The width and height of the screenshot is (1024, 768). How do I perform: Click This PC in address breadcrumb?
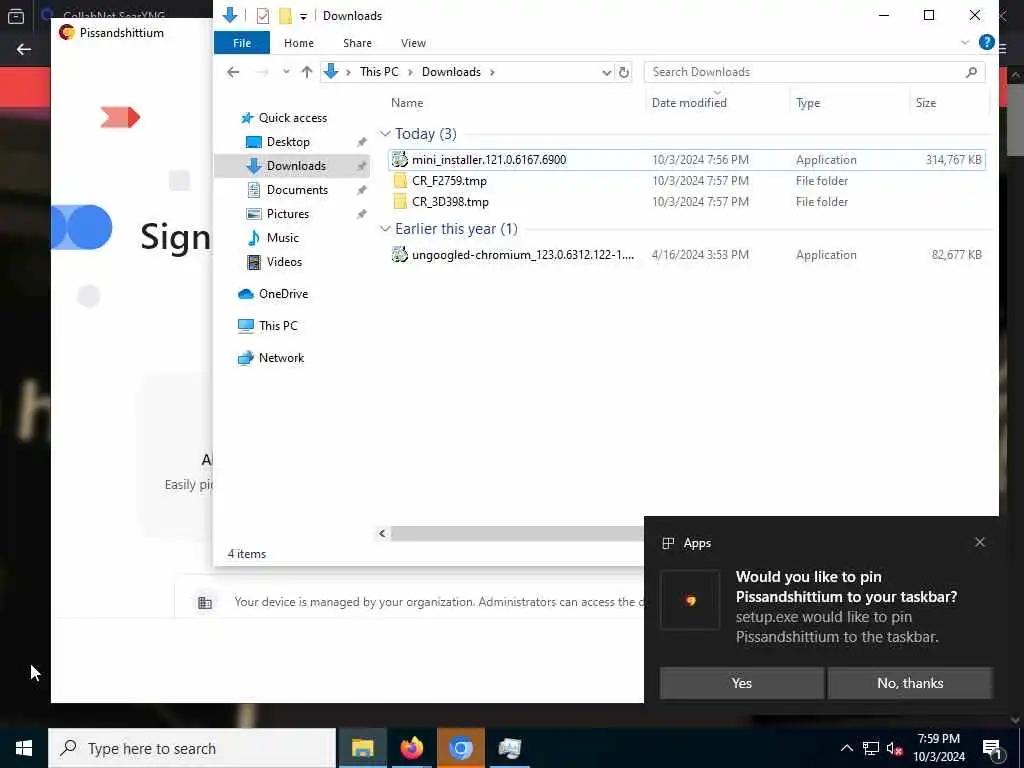click(379, 72)
